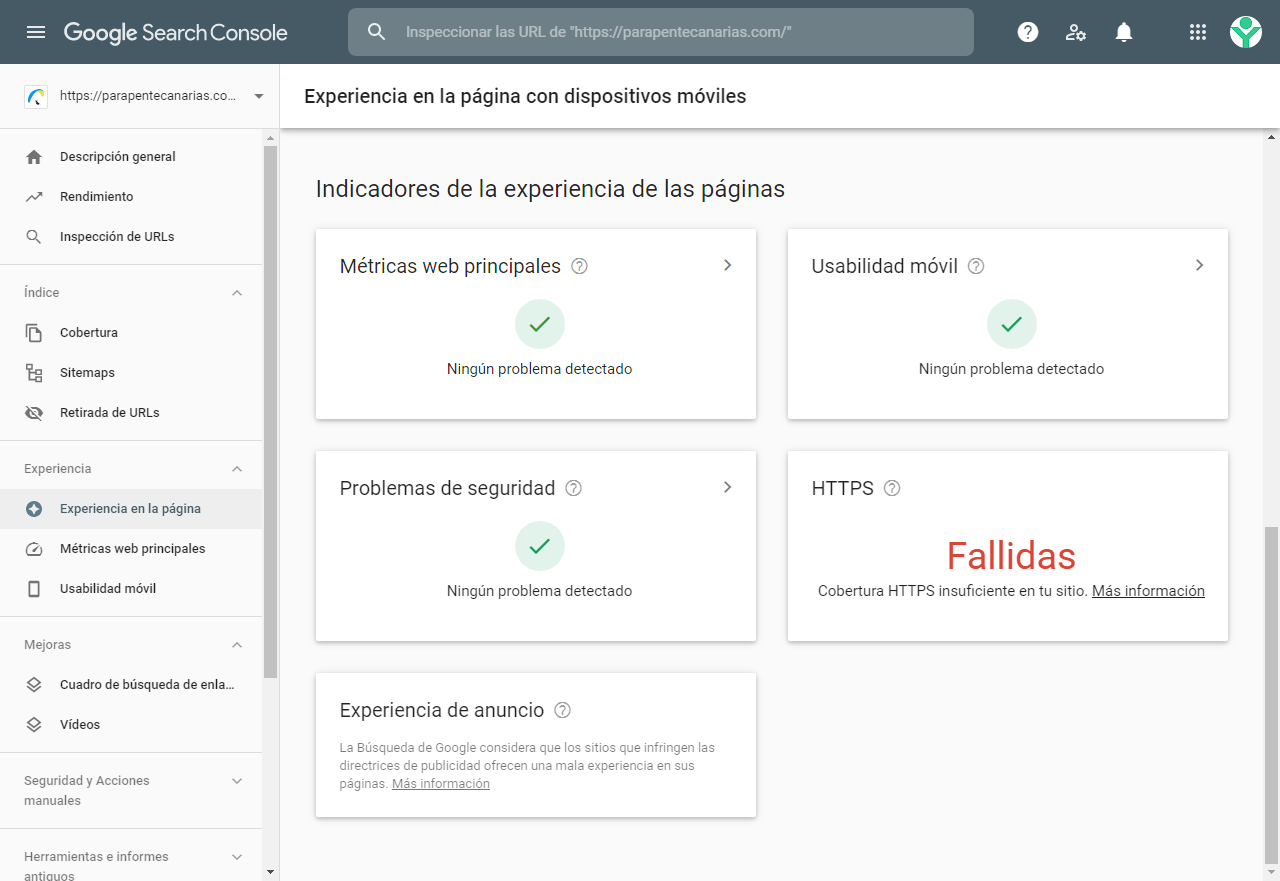The height and width of the screenshot is (881, 1280).
Task: Click the Google Search Console logo
Action: 176,32
